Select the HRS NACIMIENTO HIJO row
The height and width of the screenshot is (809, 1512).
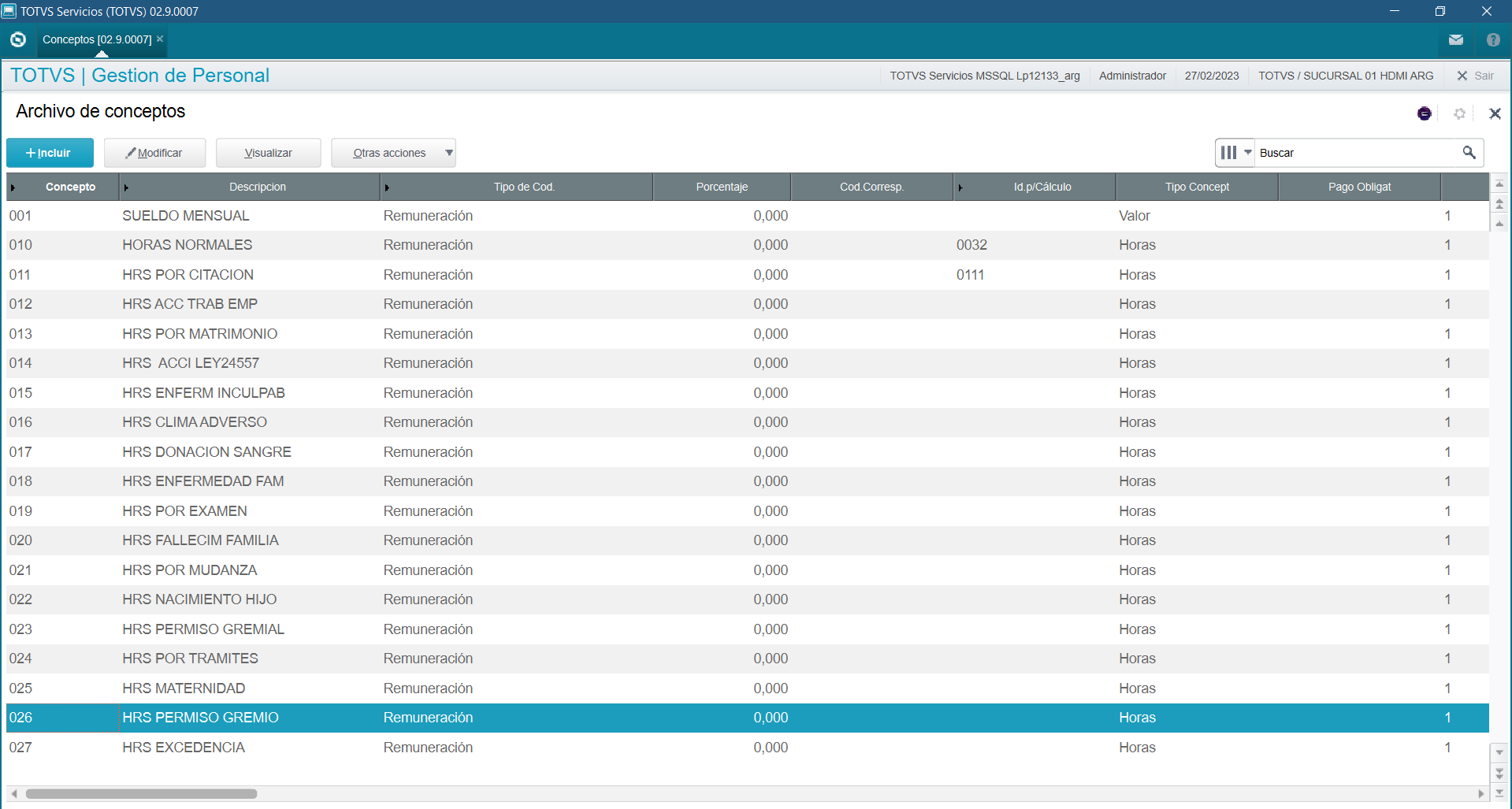748,599
